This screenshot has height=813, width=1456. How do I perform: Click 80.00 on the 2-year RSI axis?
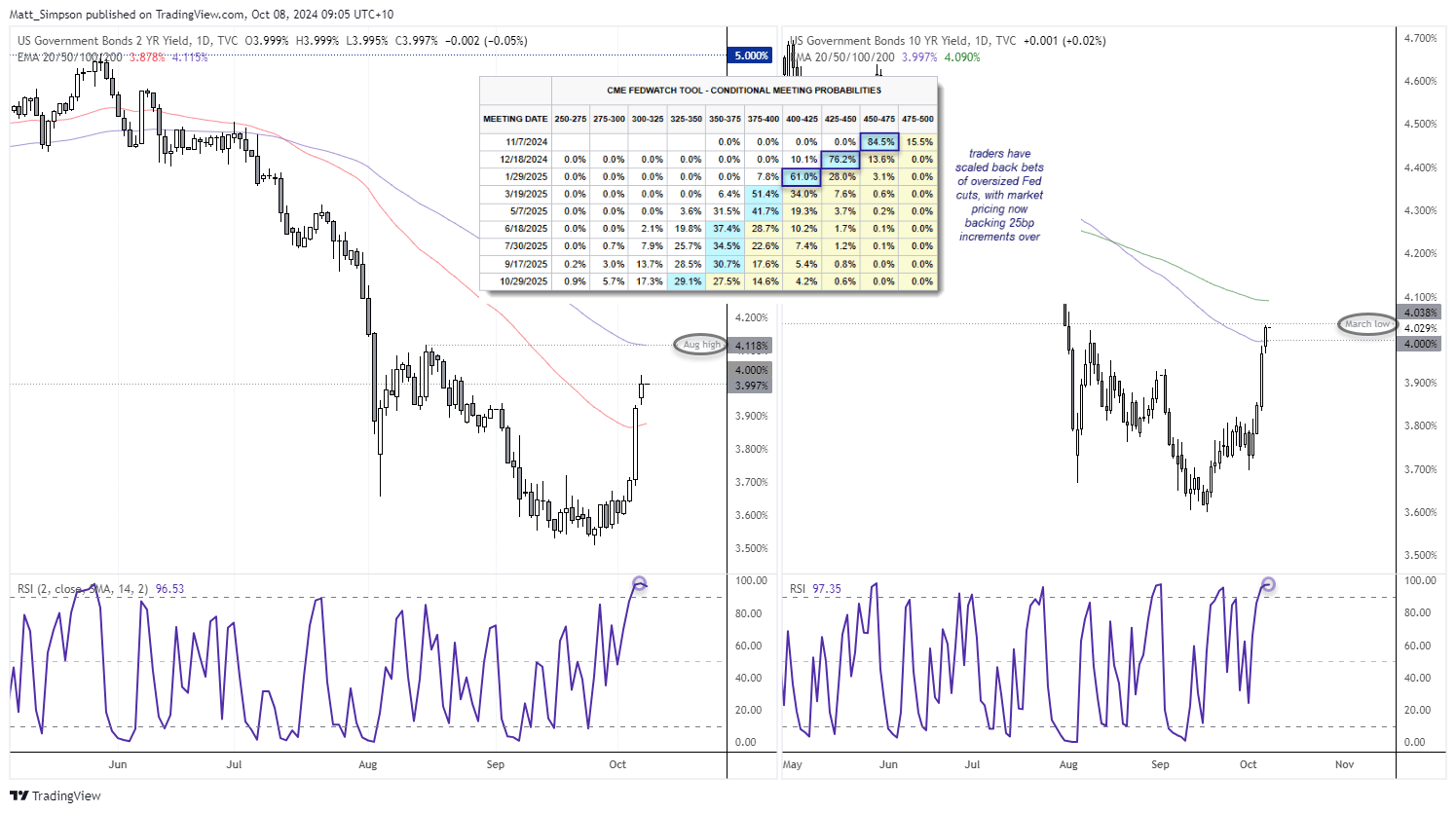pos(748,613)
